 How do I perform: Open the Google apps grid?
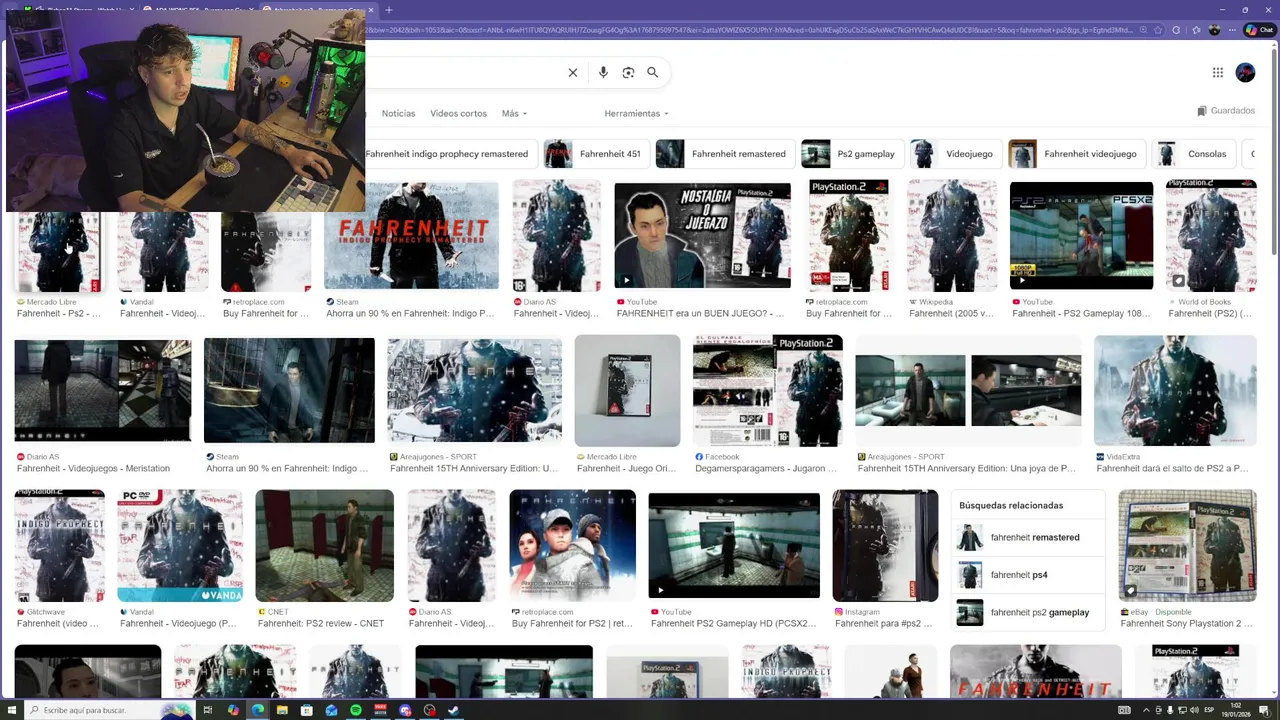(1218, 72)
